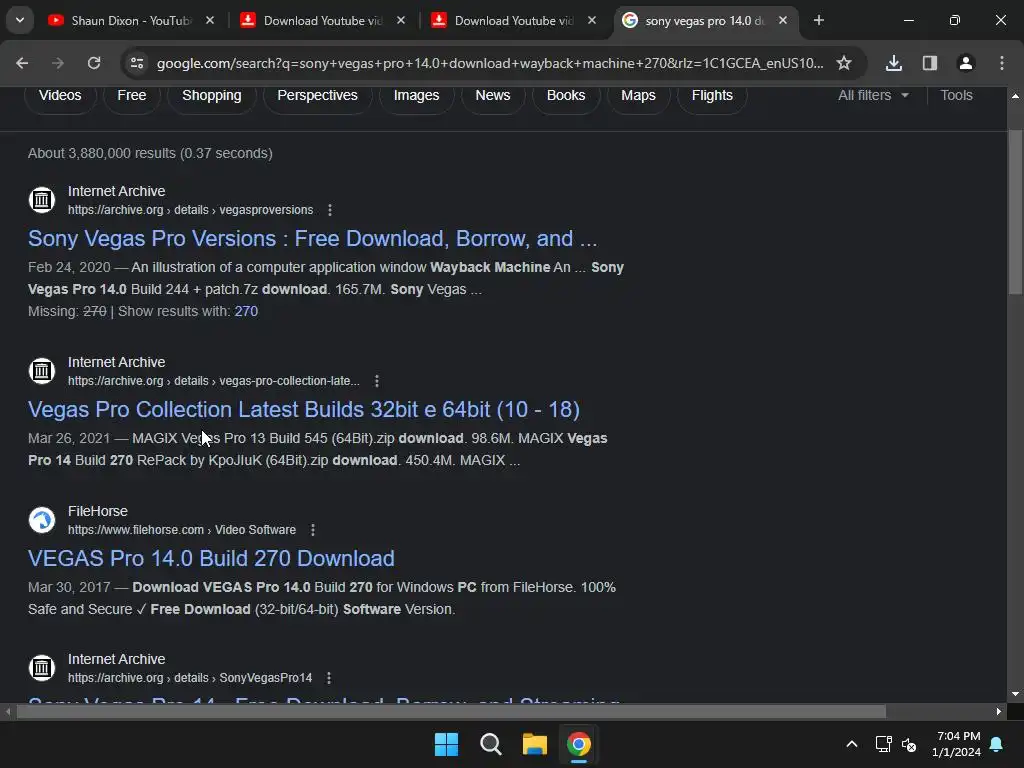Open the search Tools button
Image resolution: width=1024 pixels, height=768 pixels.
(956, 95)
